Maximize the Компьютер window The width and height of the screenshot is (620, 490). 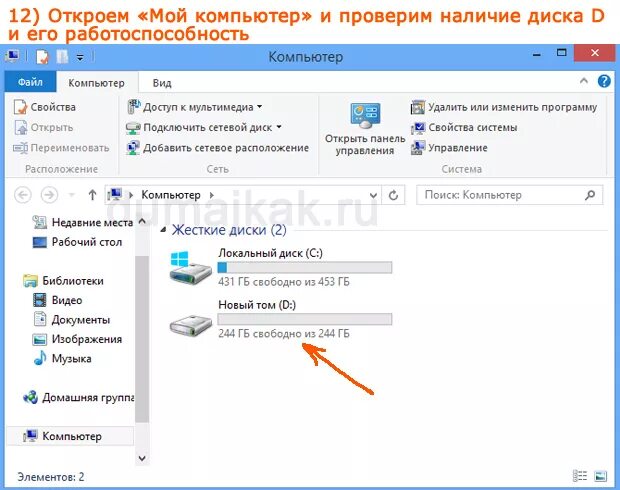coord(561,53)
